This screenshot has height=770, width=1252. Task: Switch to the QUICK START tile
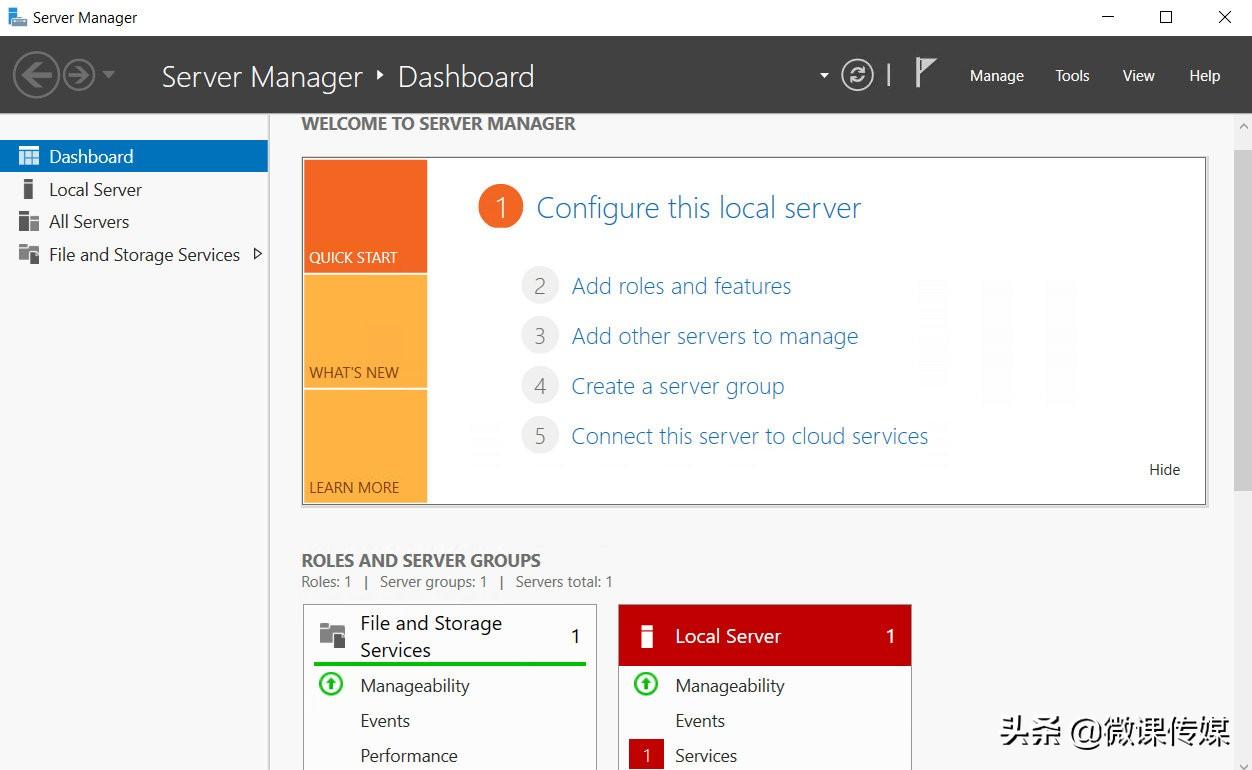(x=365, y=216)
